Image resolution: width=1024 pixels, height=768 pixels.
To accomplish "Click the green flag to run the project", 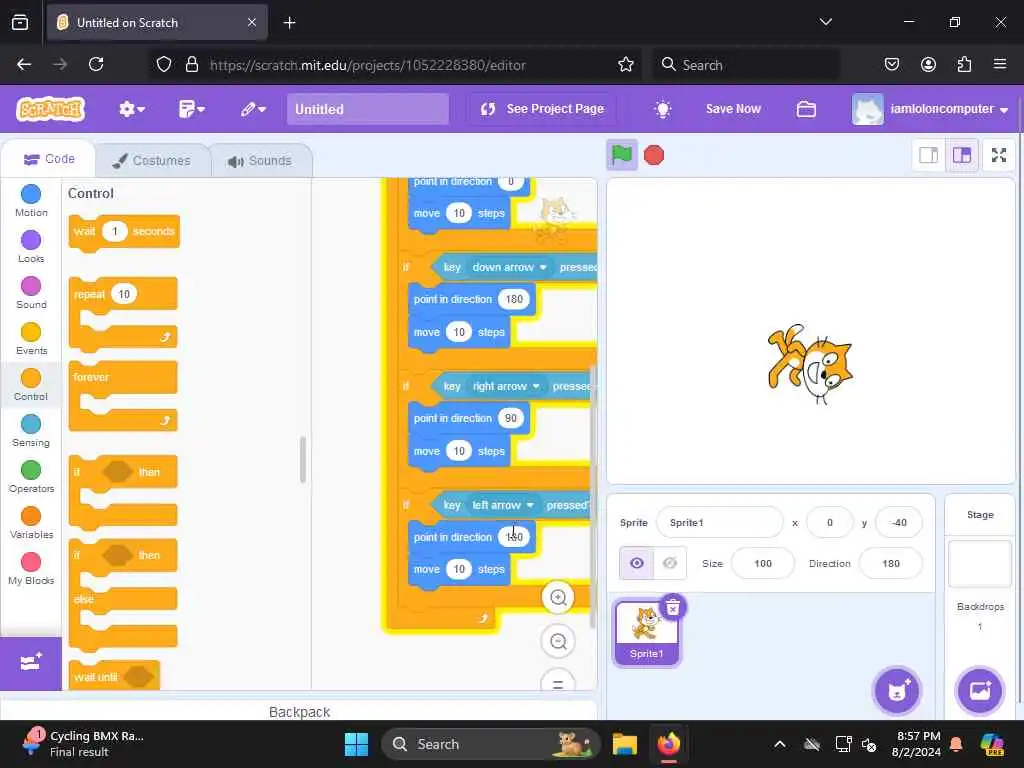I will 621,155.
